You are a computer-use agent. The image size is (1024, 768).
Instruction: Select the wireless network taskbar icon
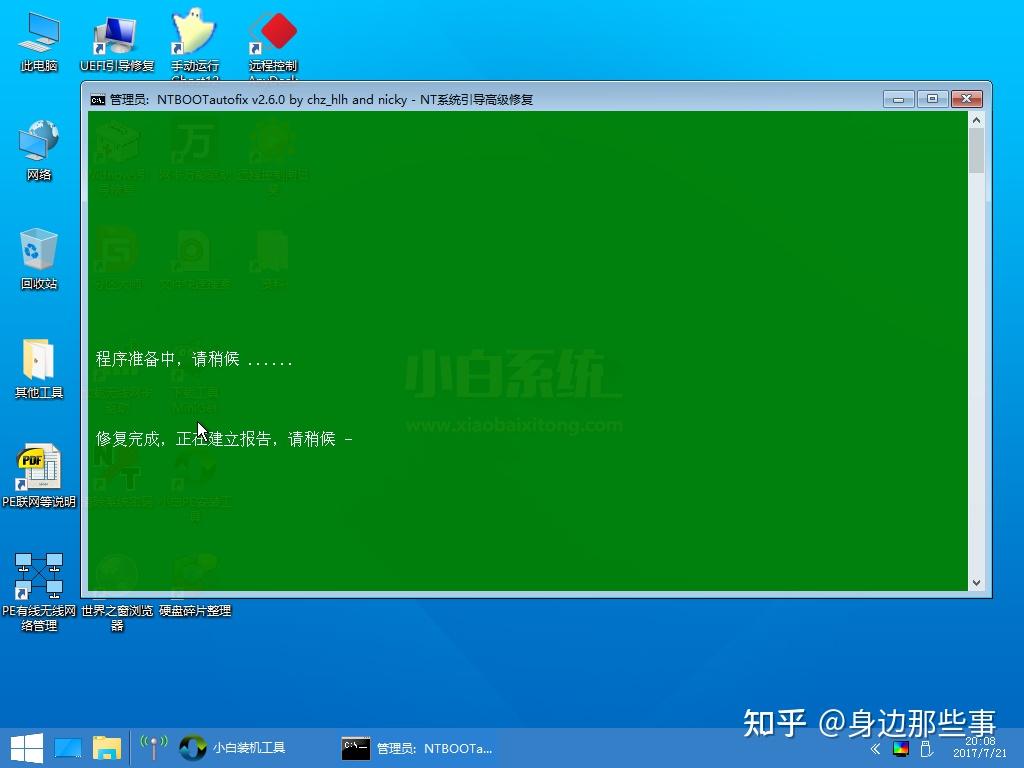click(152, 747)
